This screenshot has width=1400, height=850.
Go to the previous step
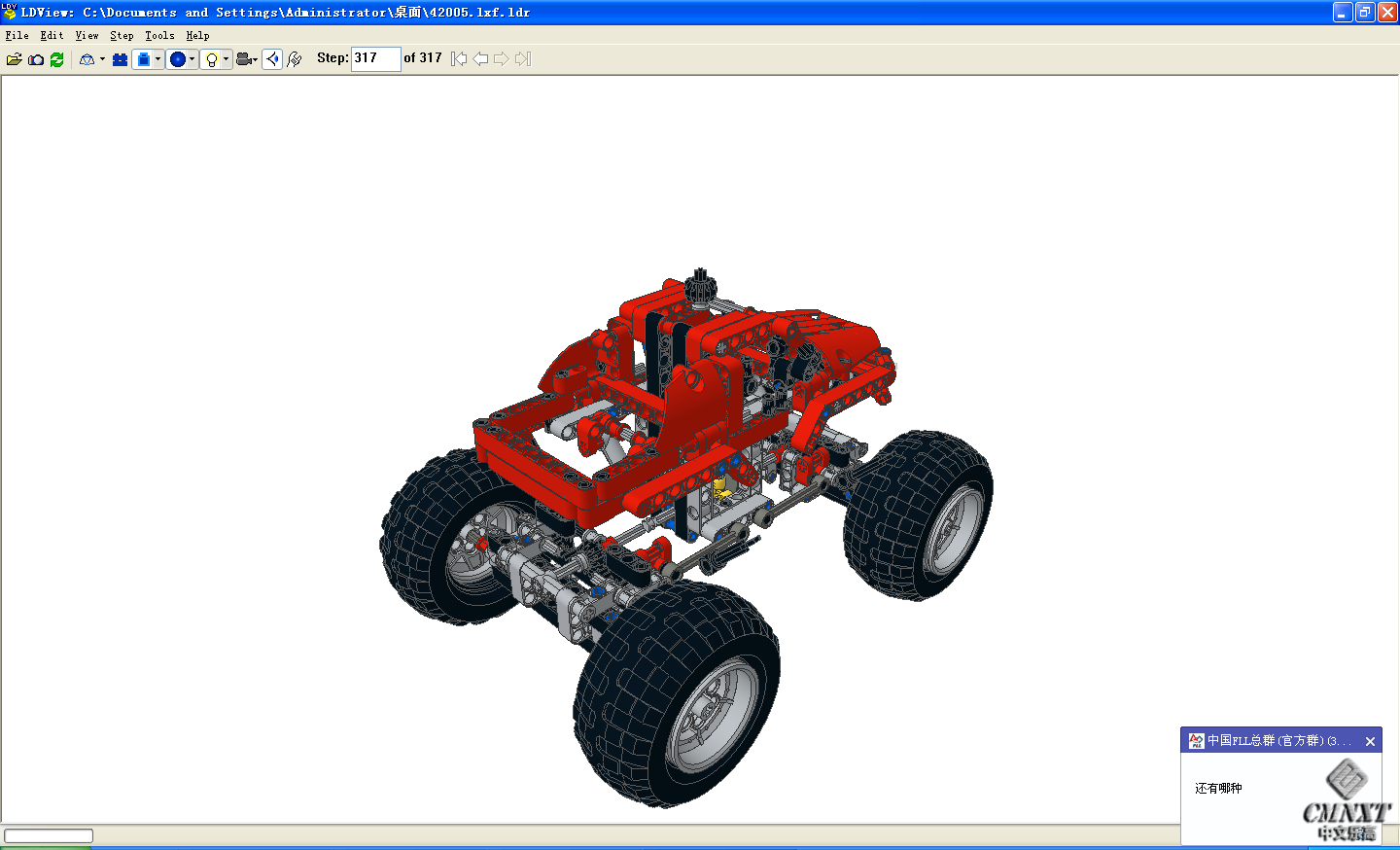click(480, 59)
